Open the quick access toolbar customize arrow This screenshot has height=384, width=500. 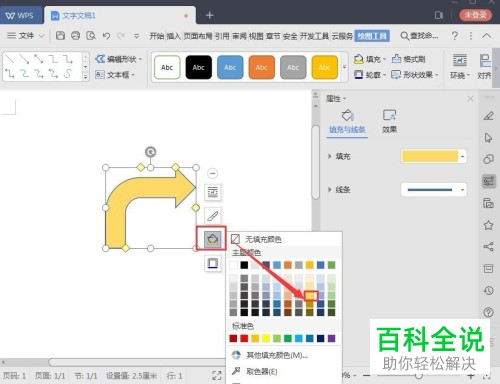point(136,36)
